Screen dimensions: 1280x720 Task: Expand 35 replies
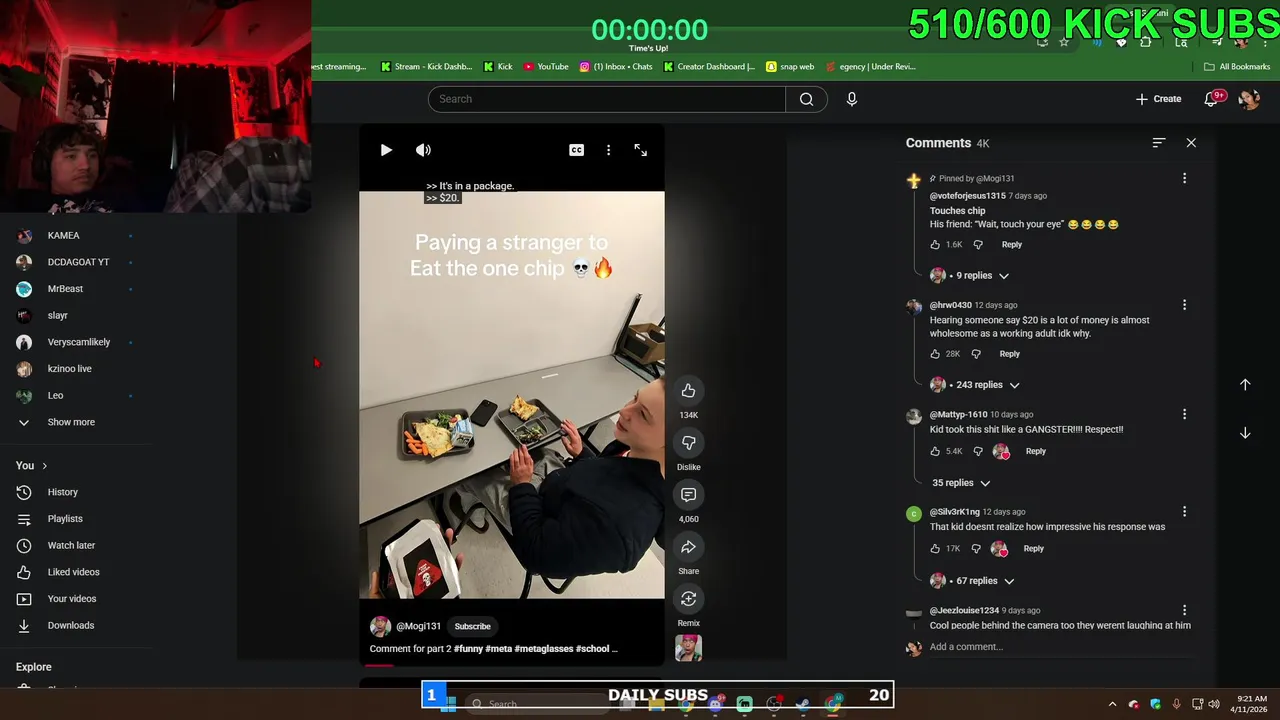coord(961,483)
